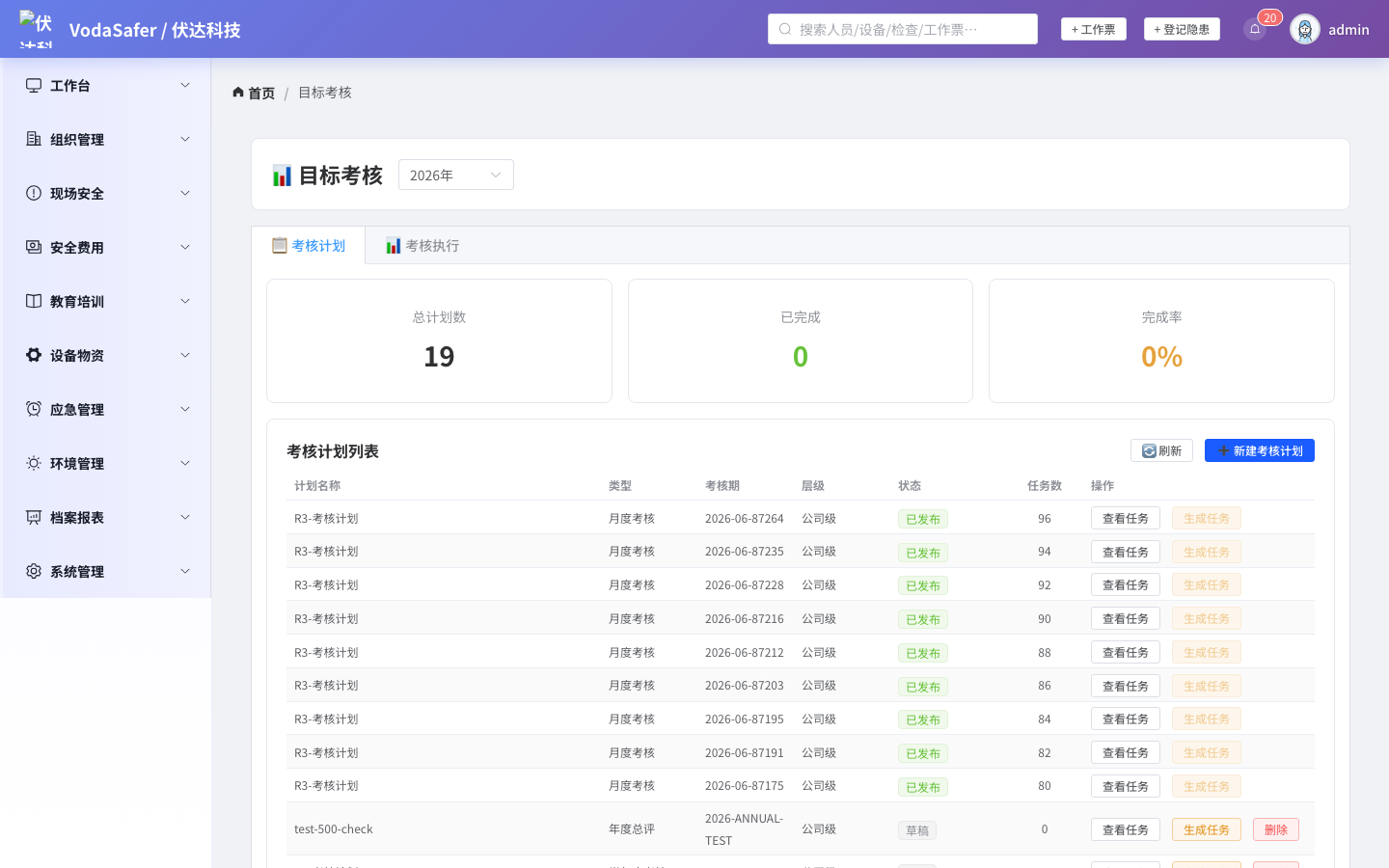Click the 安全费用 money icon

pos(34,247)
